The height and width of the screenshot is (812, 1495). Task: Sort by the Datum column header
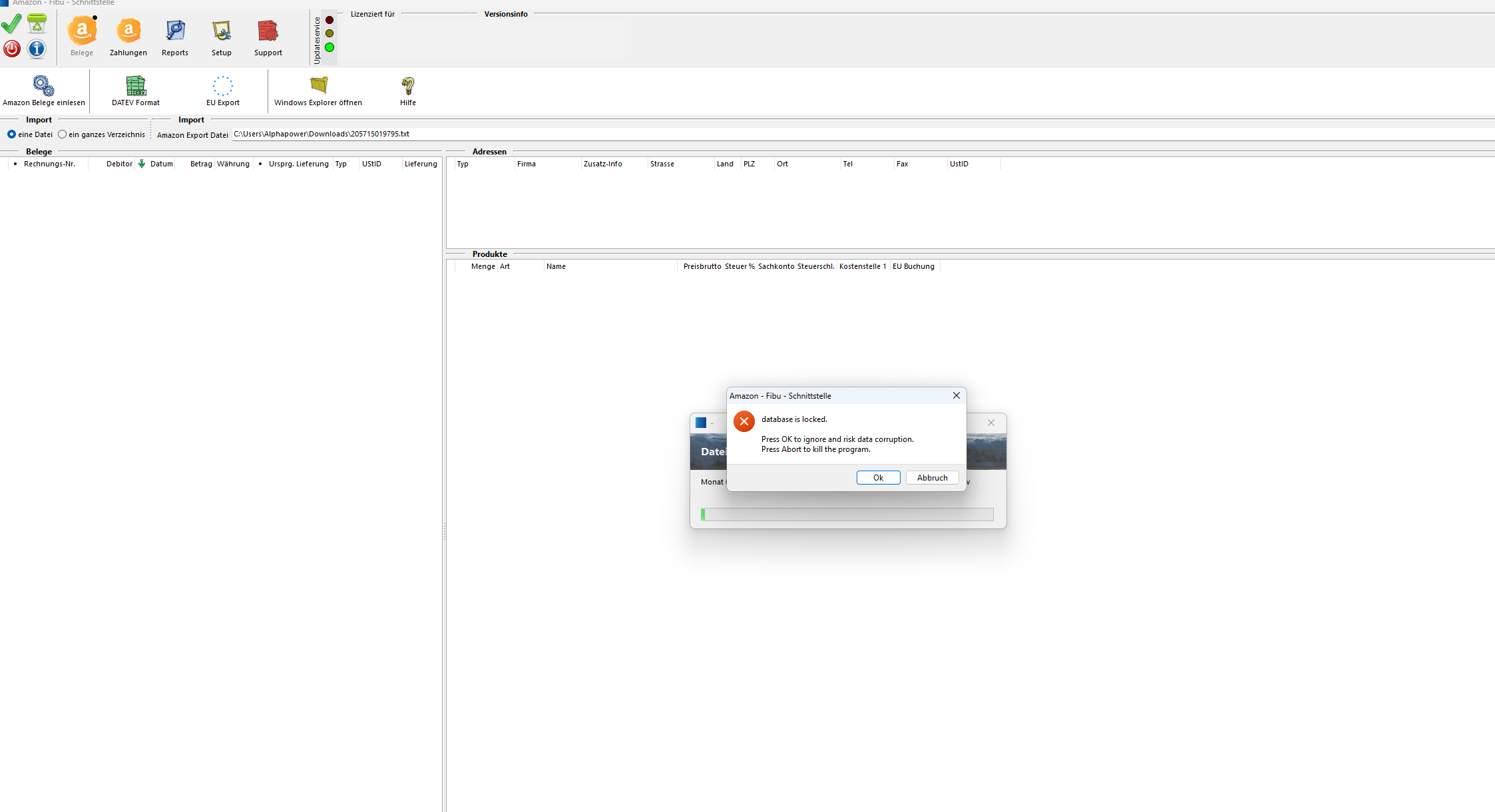point(161,164)
